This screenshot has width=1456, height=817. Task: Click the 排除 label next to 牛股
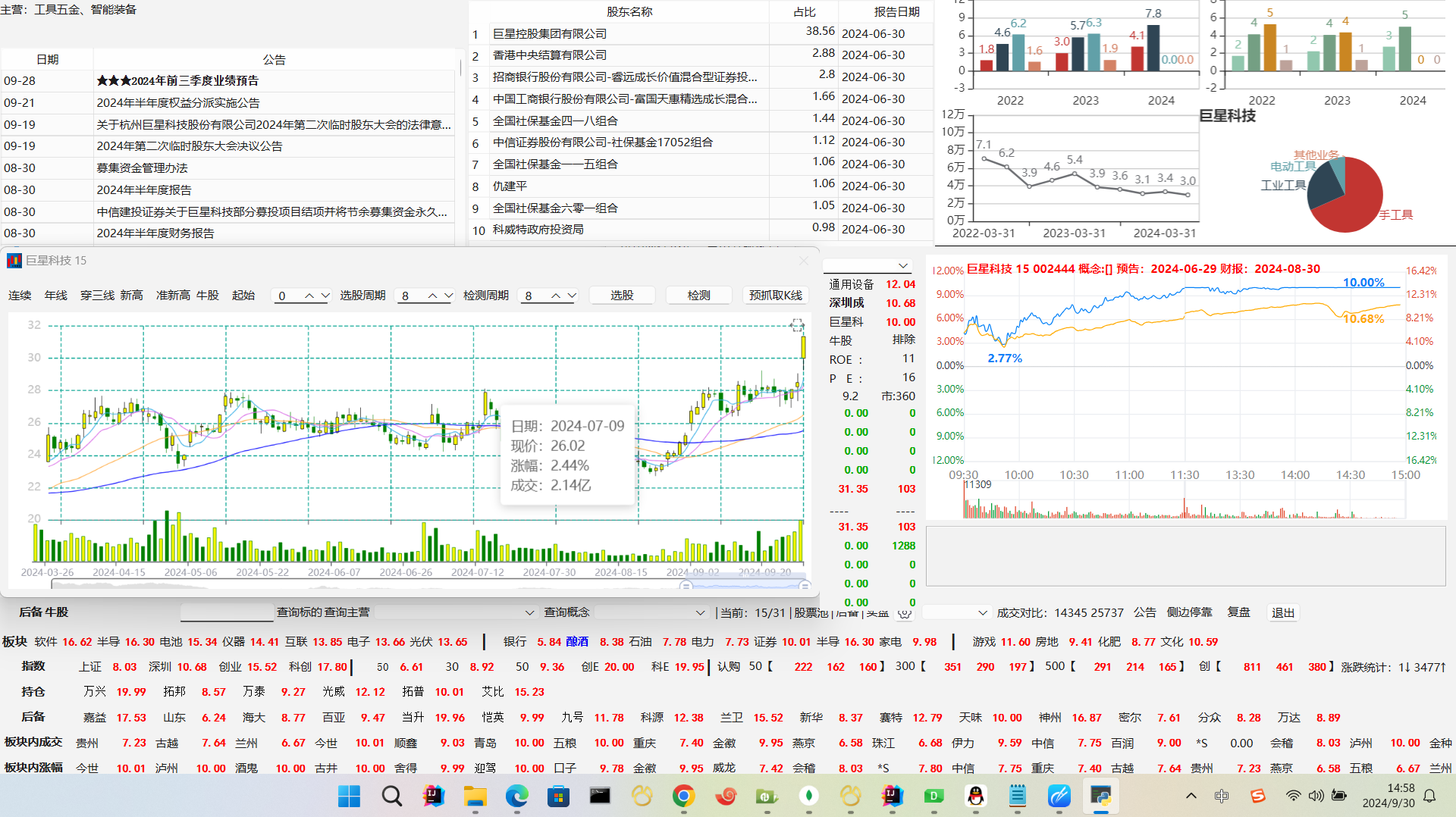point(904,340)
